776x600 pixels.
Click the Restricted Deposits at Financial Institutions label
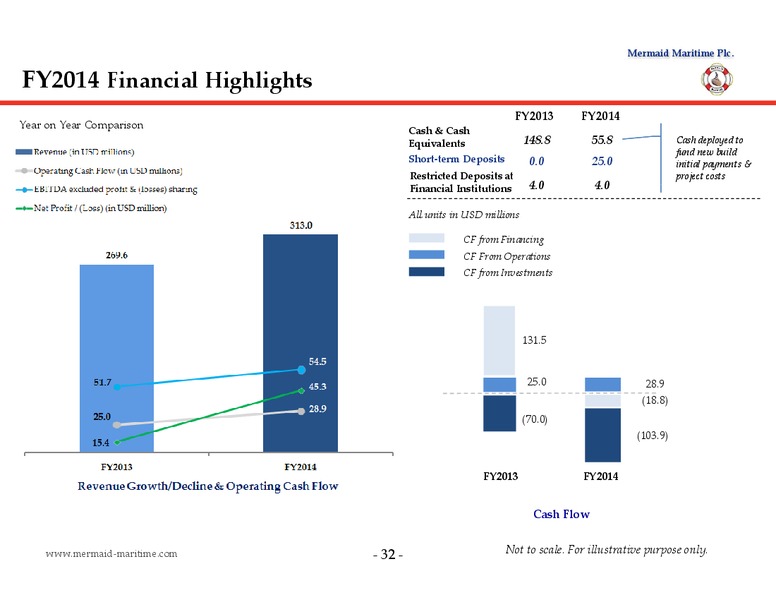point(461,182)
